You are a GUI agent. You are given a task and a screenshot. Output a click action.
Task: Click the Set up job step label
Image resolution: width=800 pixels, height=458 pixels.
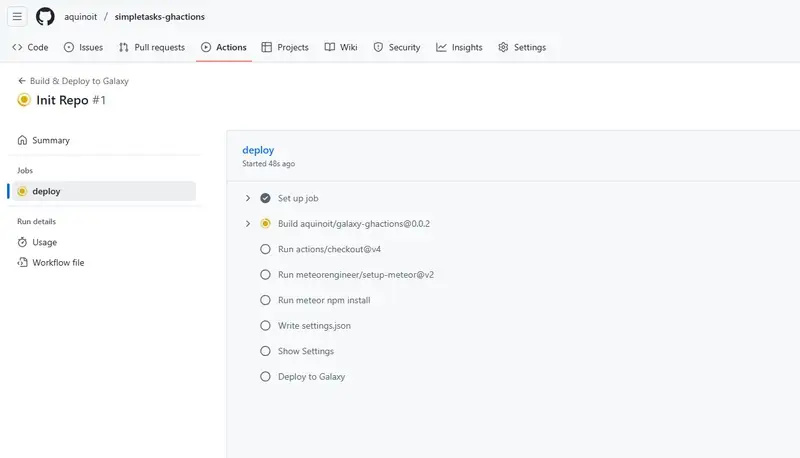tap(298, 198)
